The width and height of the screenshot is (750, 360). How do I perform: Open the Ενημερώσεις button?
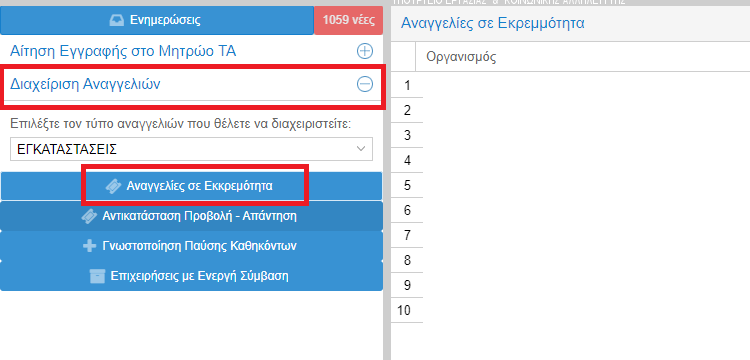coord(157,21)
